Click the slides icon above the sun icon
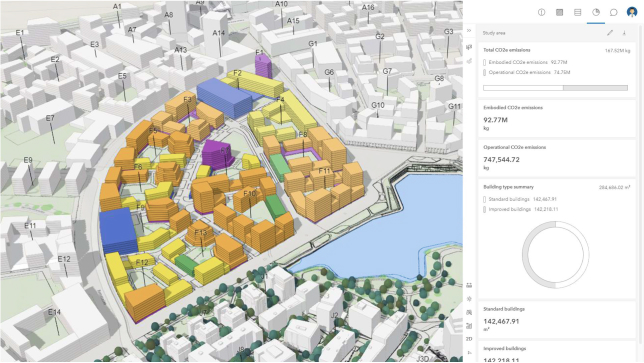Viewport: 644px width, 363px height. click(x=469, y=285)
